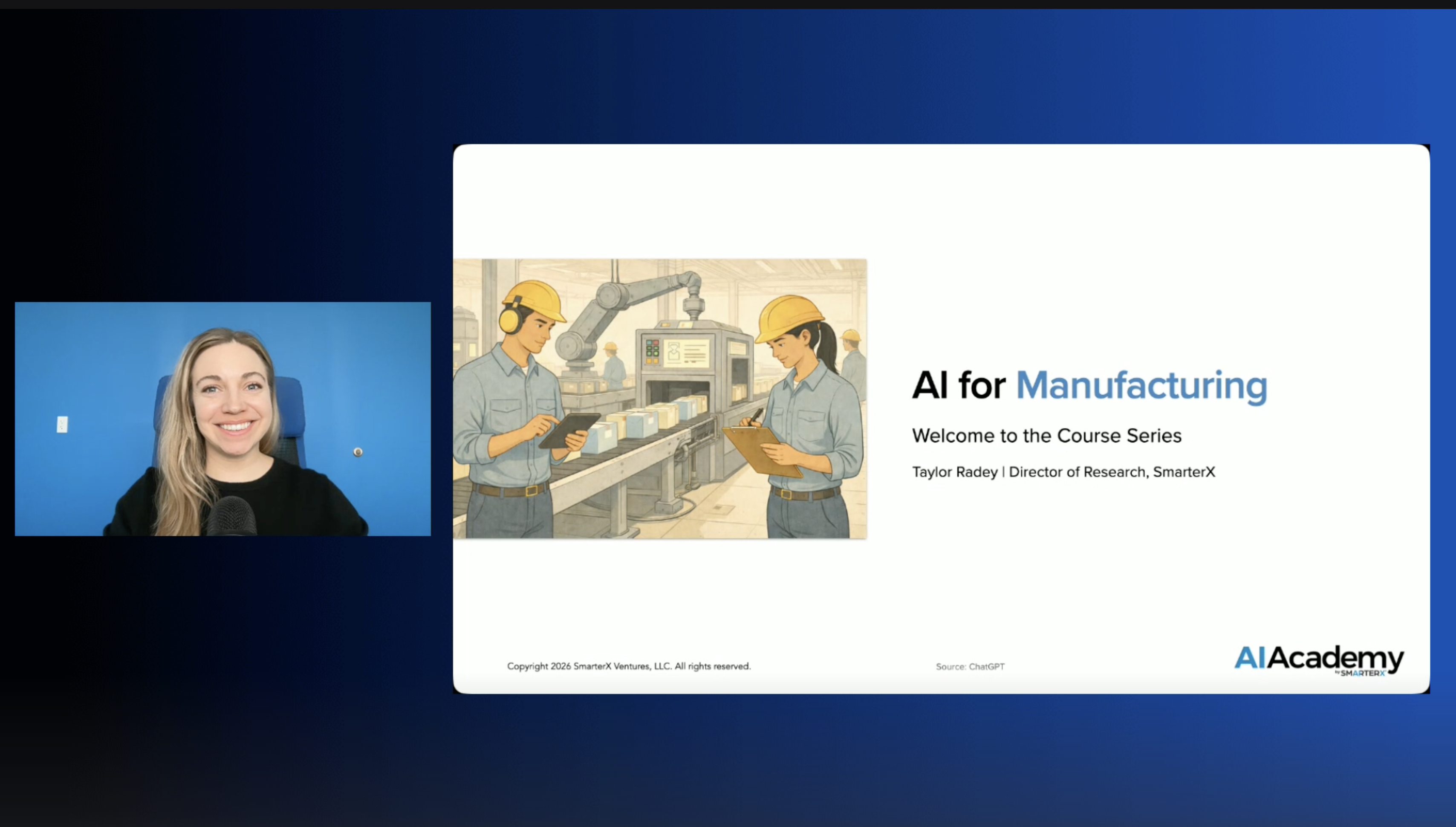
Task: Click the yellow earmuffs on the left worker
Action: 509,321
